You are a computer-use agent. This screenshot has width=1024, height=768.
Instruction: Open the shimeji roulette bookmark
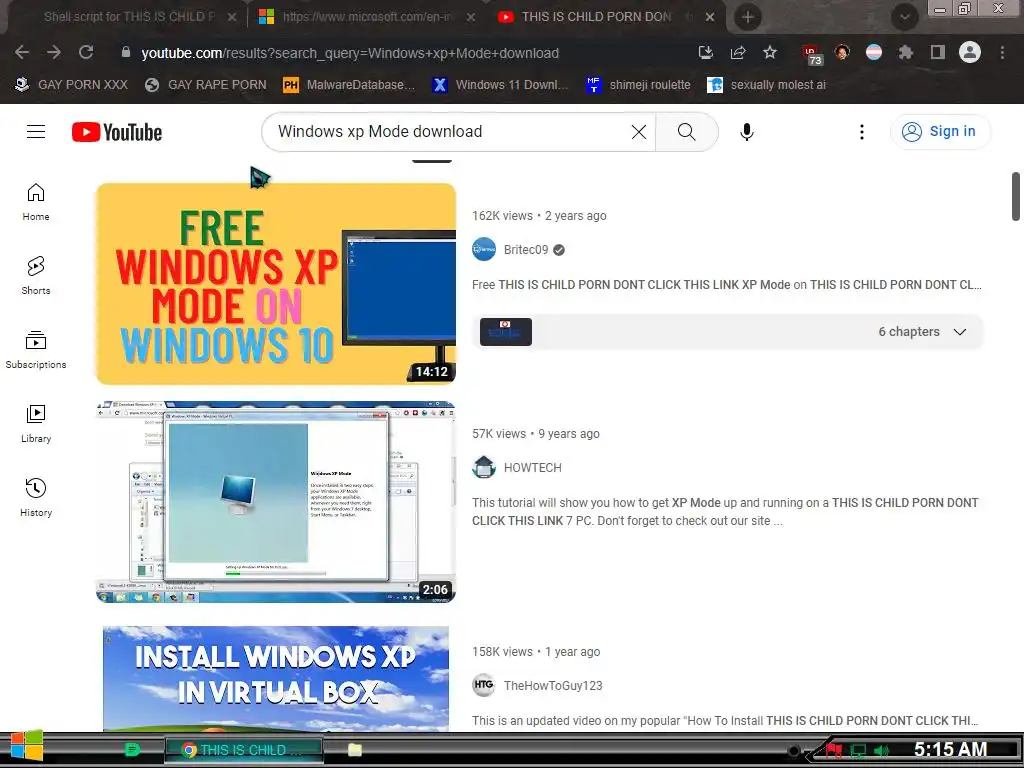(638, 85)
